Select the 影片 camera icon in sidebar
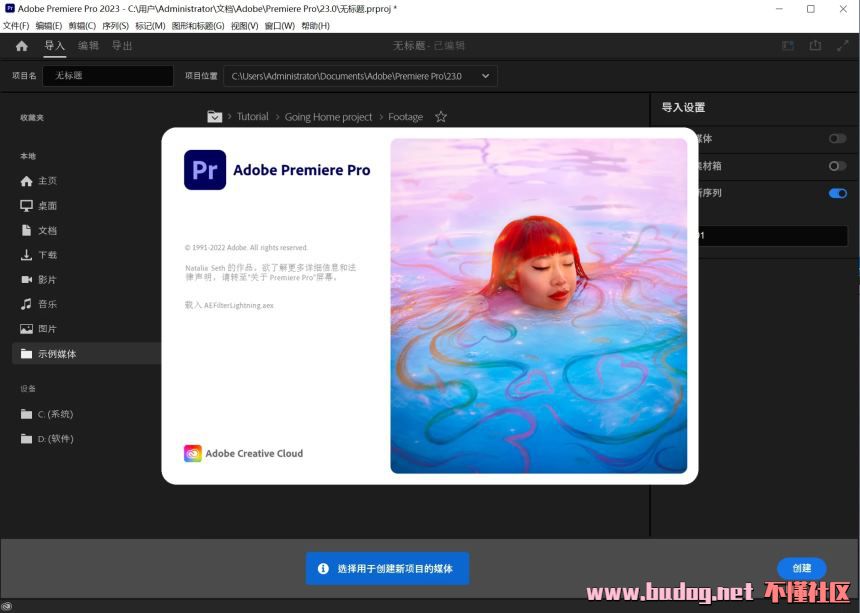Viewport: 860px width, 613px height. (26, 280)
